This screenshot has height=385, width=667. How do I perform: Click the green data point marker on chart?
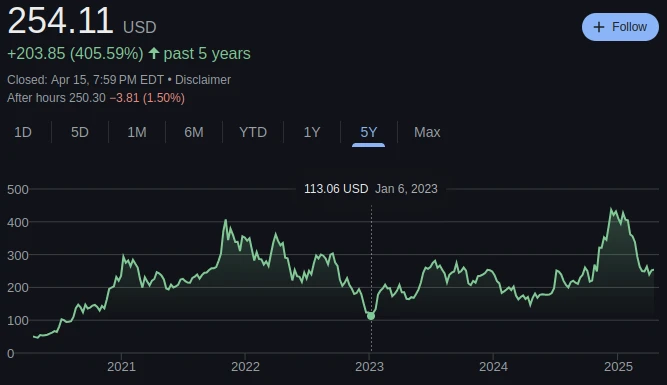click(371, 316)
